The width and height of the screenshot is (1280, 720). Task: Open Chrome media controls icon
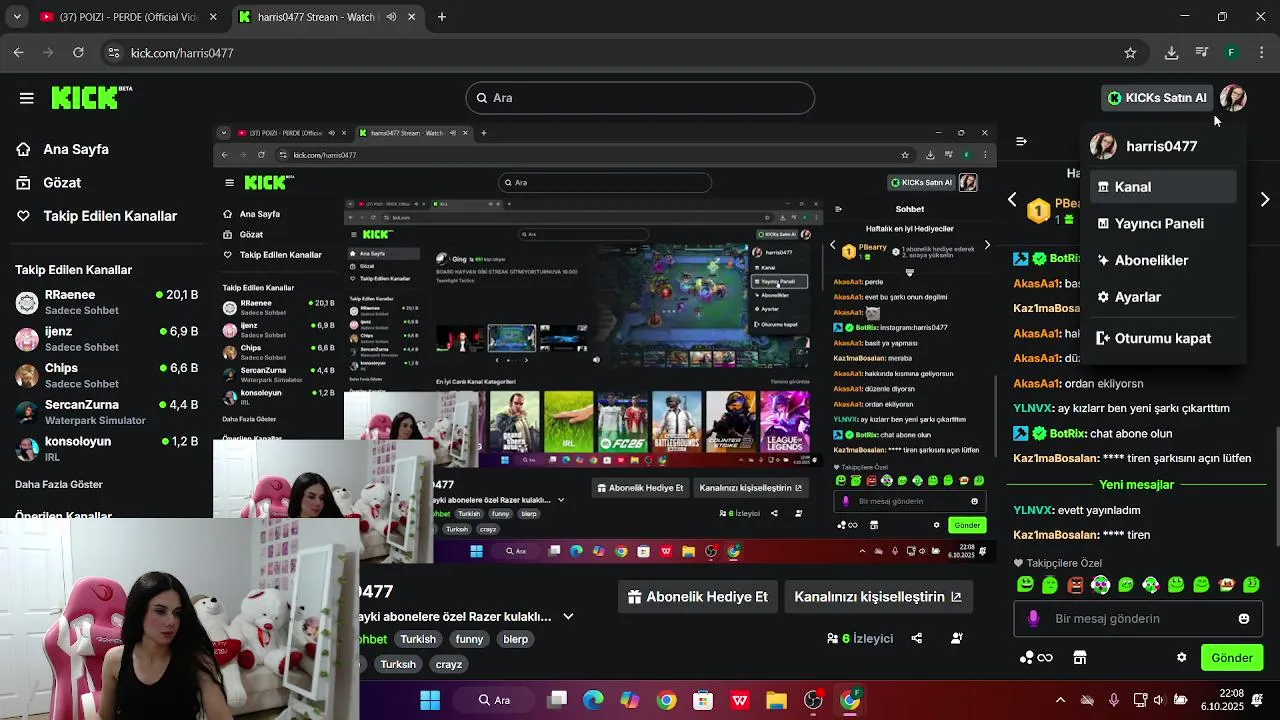[1202, 53]
